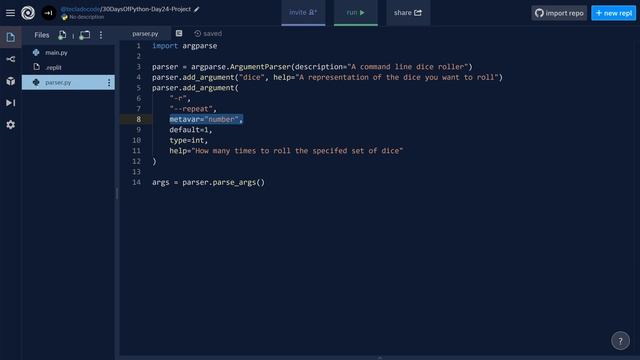Click the saved history indicator
This screenshot has height=360, width=640.
point(208,33)
